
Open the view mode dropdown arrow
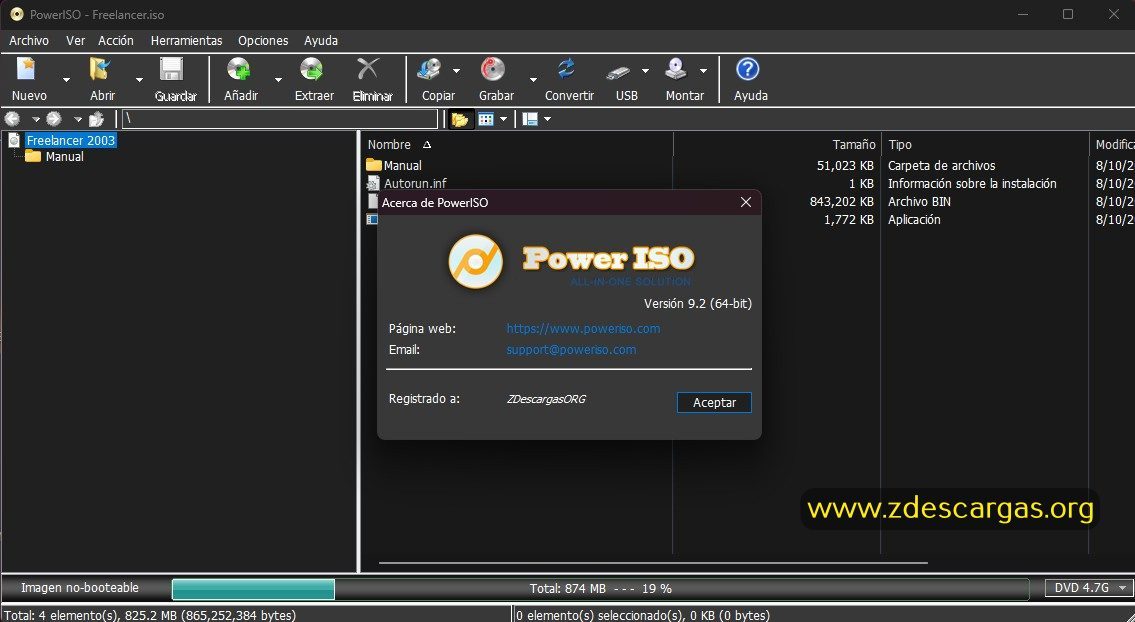(504, 119)
